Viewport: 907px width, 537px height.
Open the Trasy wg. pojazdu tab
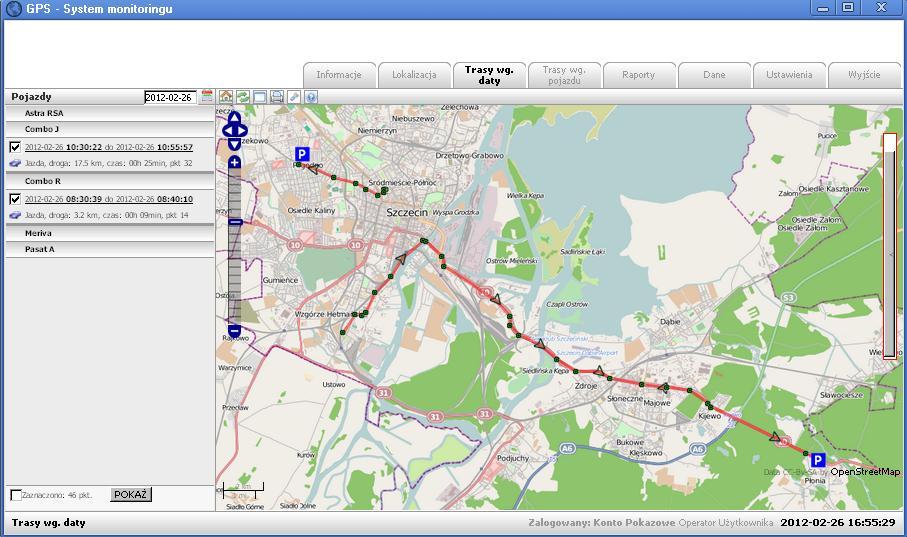pos(565,75)
